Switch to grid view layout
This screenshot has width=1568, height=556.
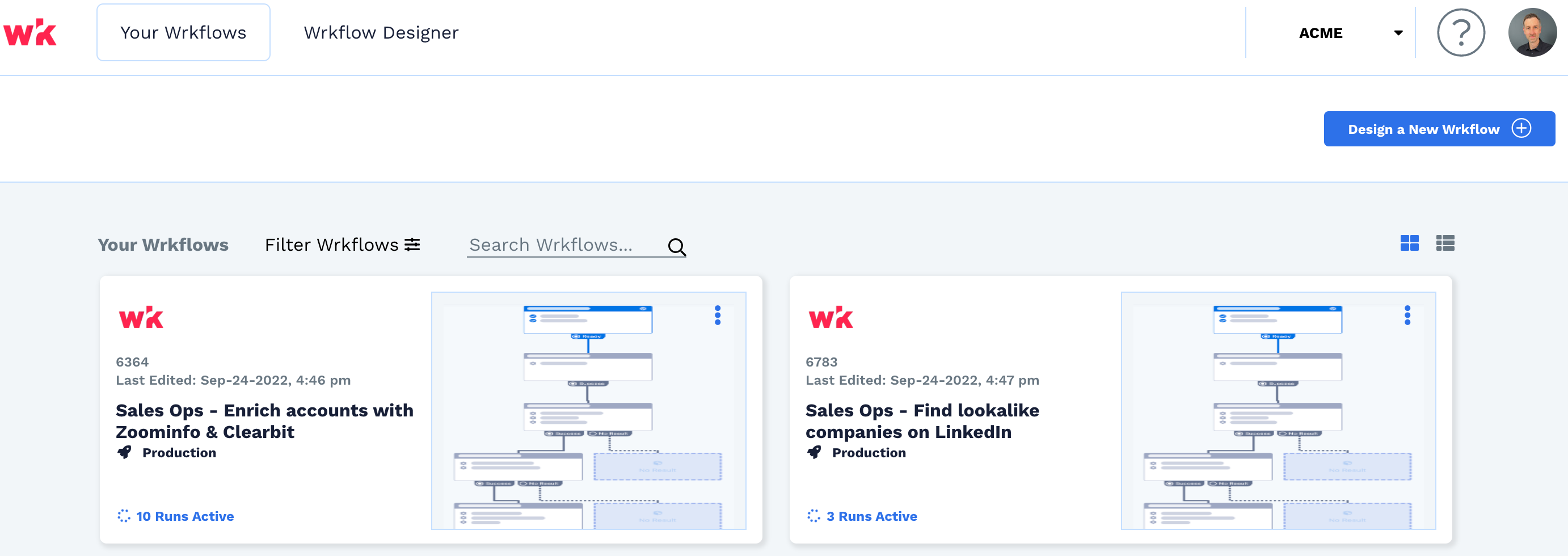(x=1409, y=243)
